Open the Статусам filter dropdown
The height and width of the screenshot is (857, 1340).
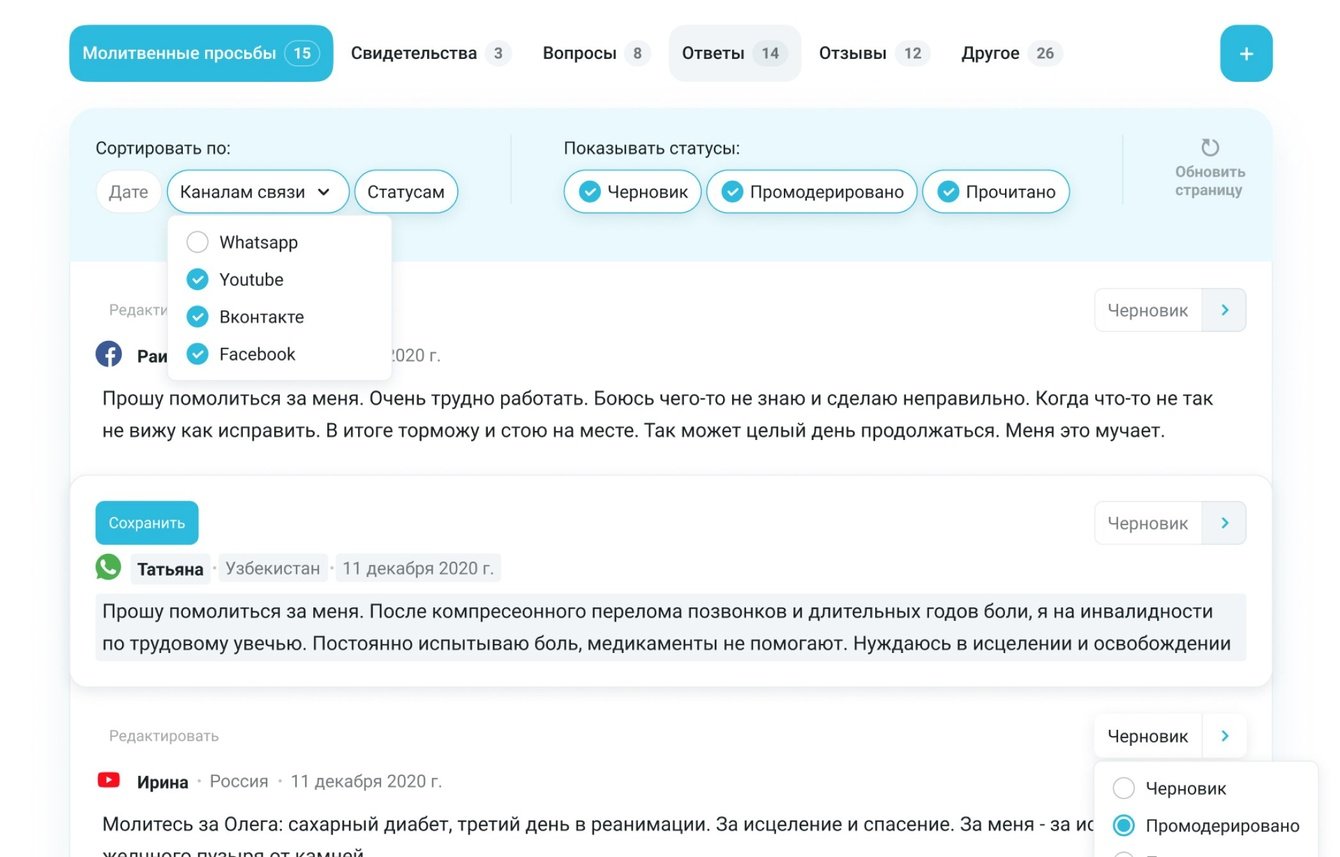coord(406,190)
